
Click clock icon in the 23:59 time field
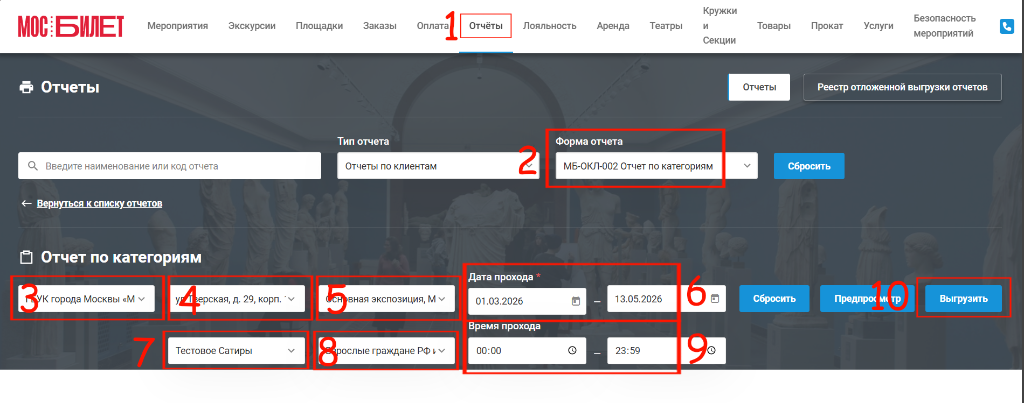pos(712,351)
